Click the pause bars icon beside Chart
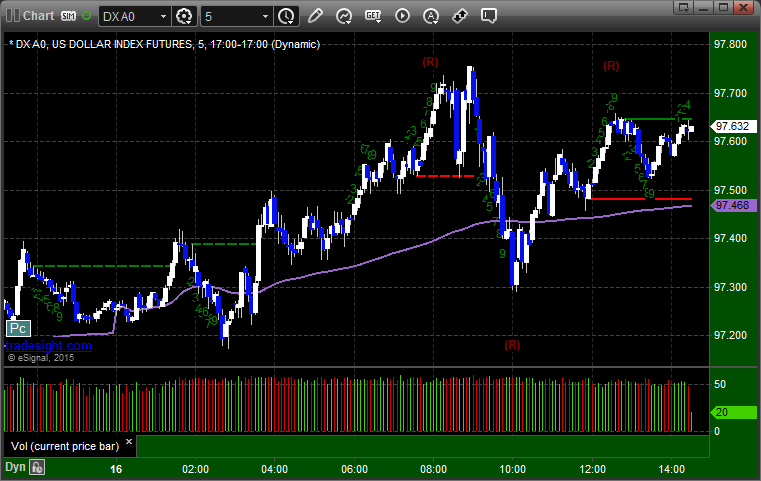 (13, 16)
